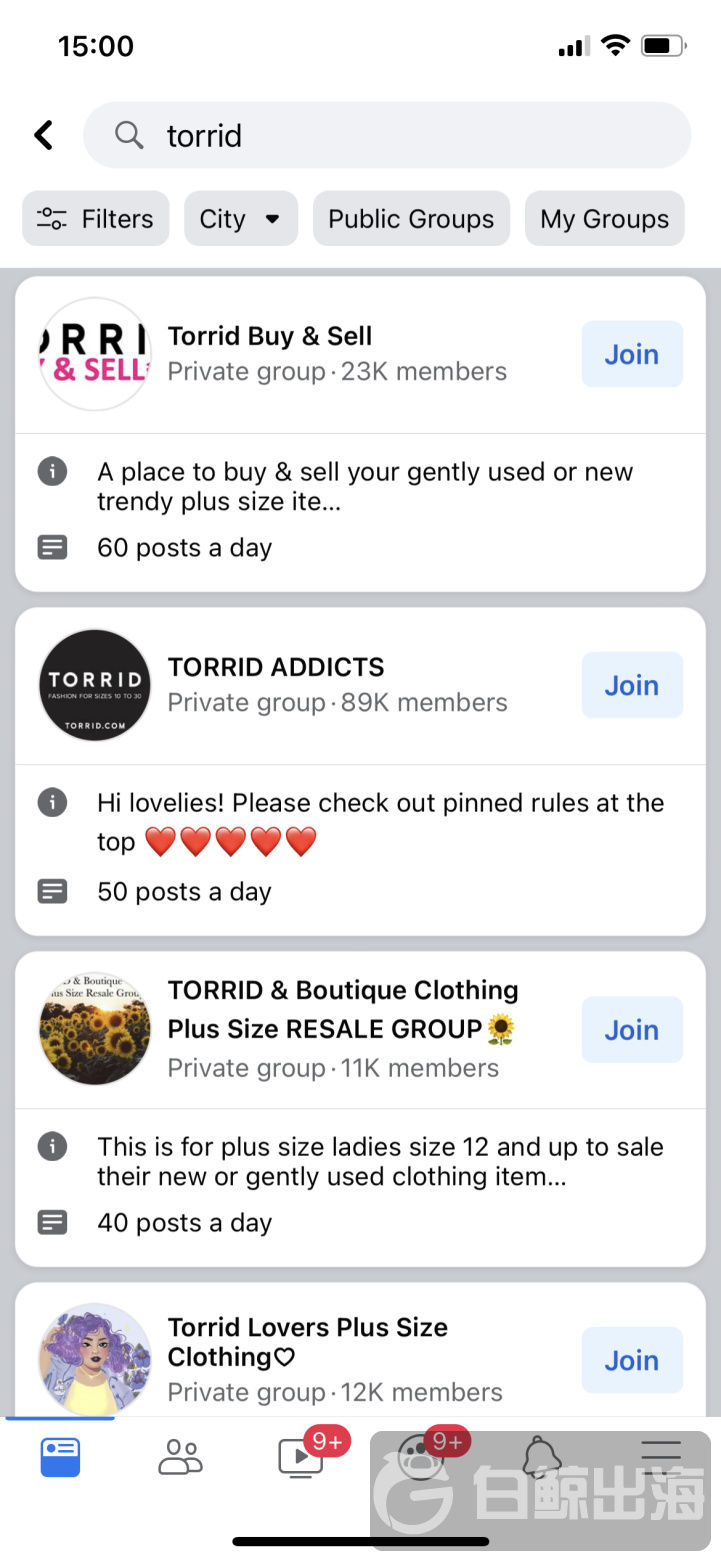This screenshot has height=1561, width=721.
Task: Join the TORRID ADDICTS group
Action: tap(632, 685)
